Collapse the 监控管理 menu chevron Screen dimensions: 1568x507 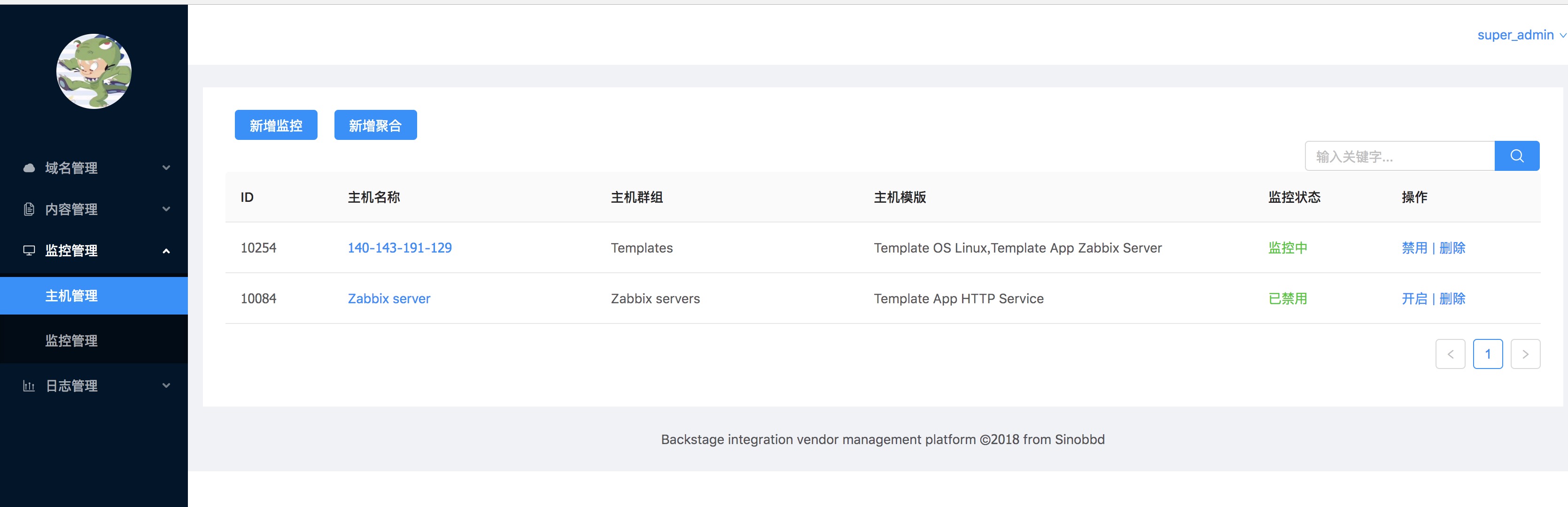[x=166, y=251]
